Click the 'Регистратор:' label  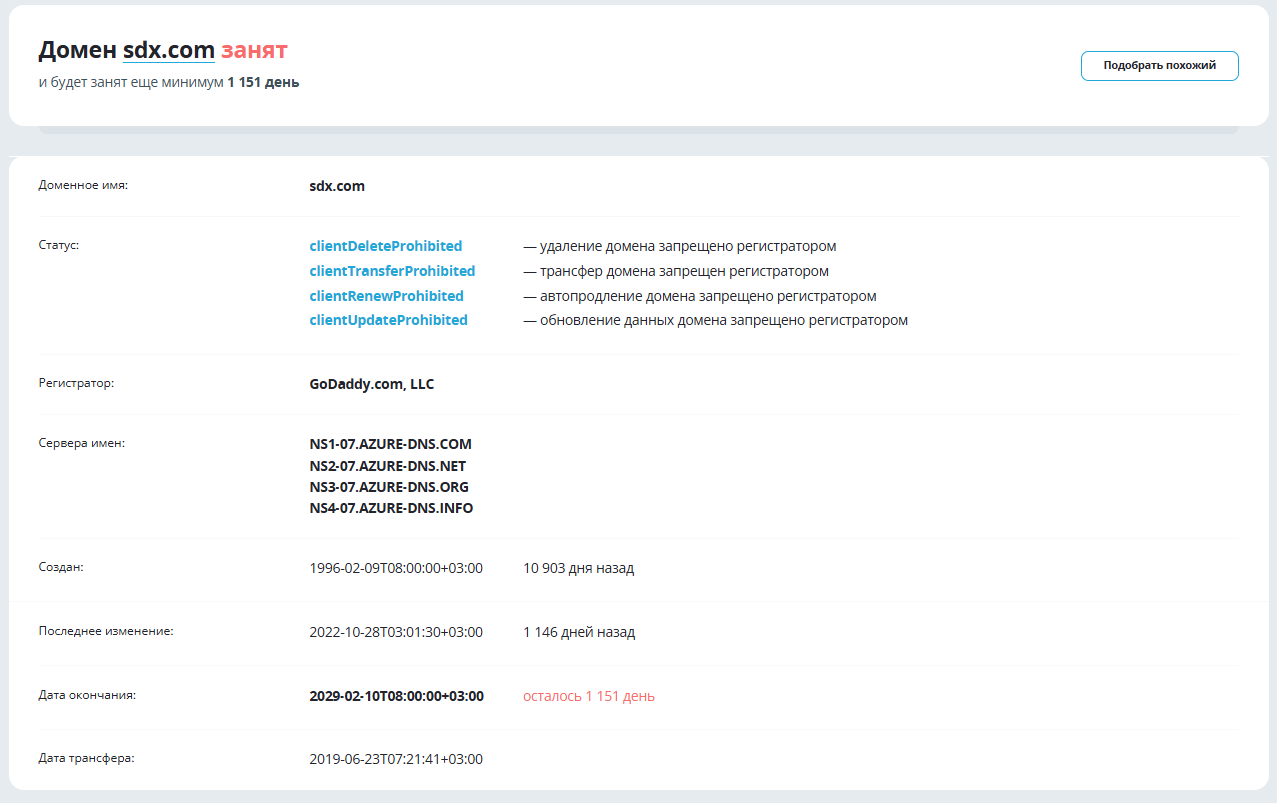[x=77, y=383]
